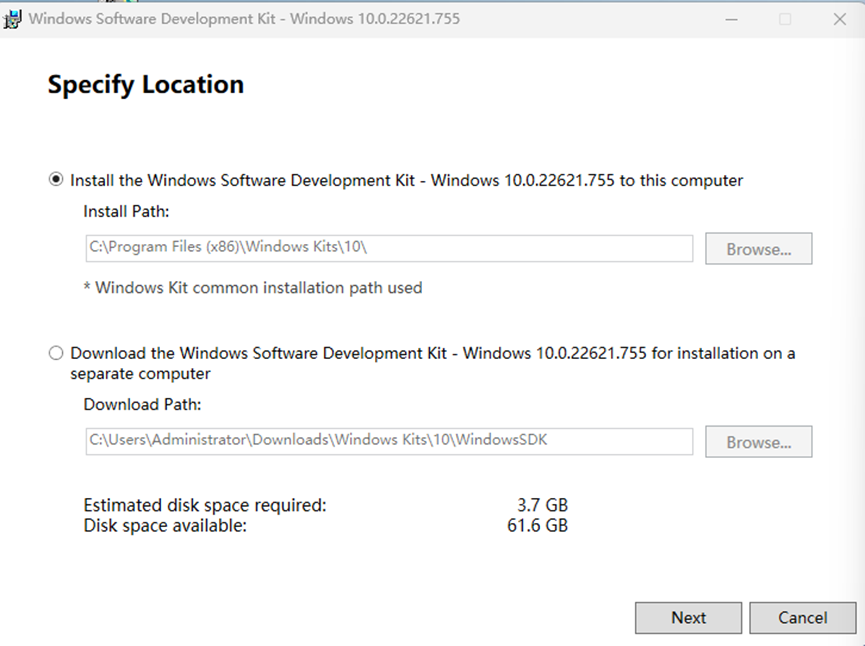Click the 3.7 GB required value

542,505
